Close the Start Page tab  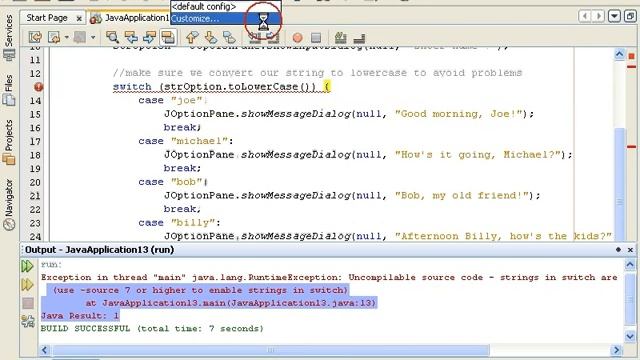click(x=79, y=18)
